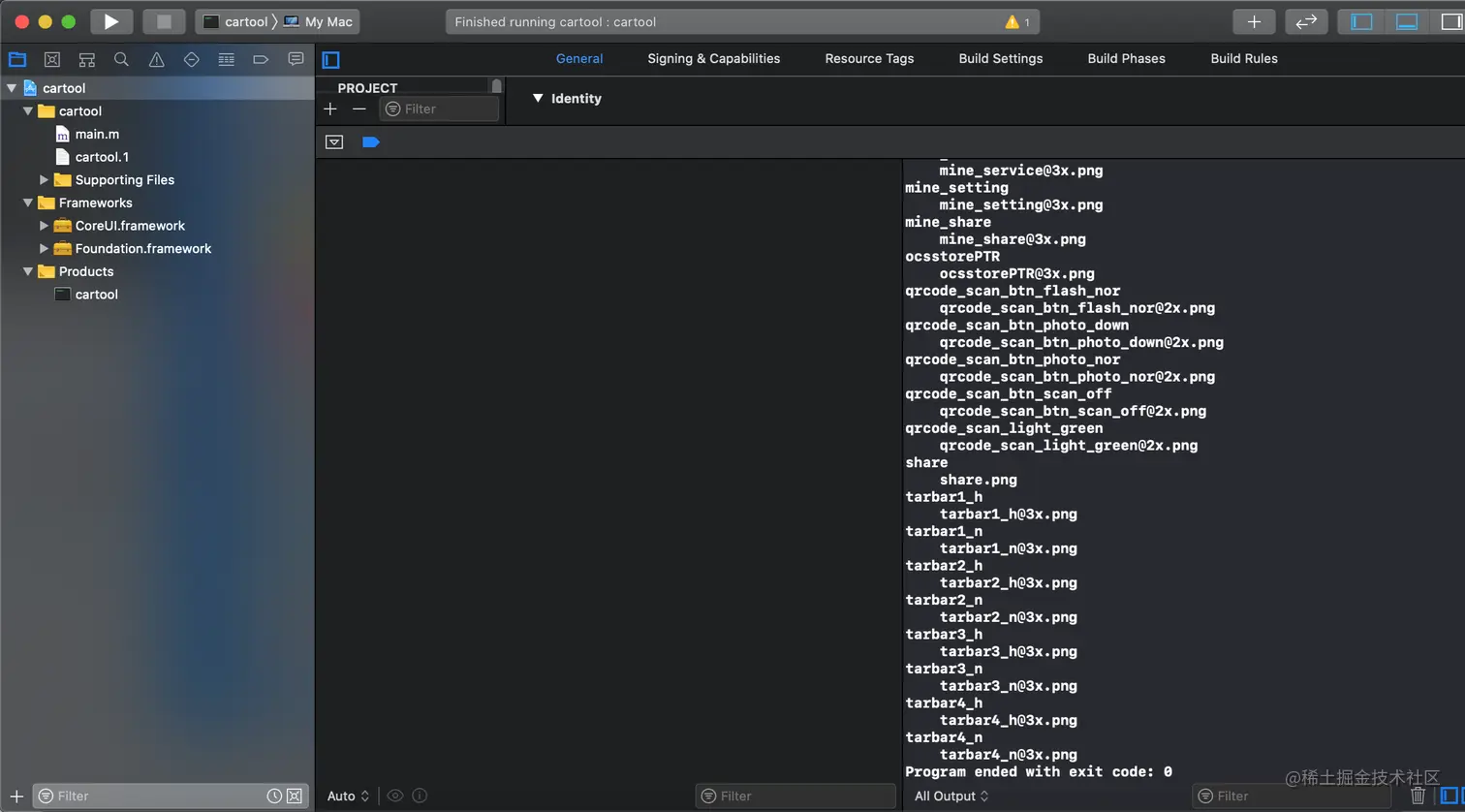Switch to the Build Rules tab

pyautogui.click(x=1244, y=58)
